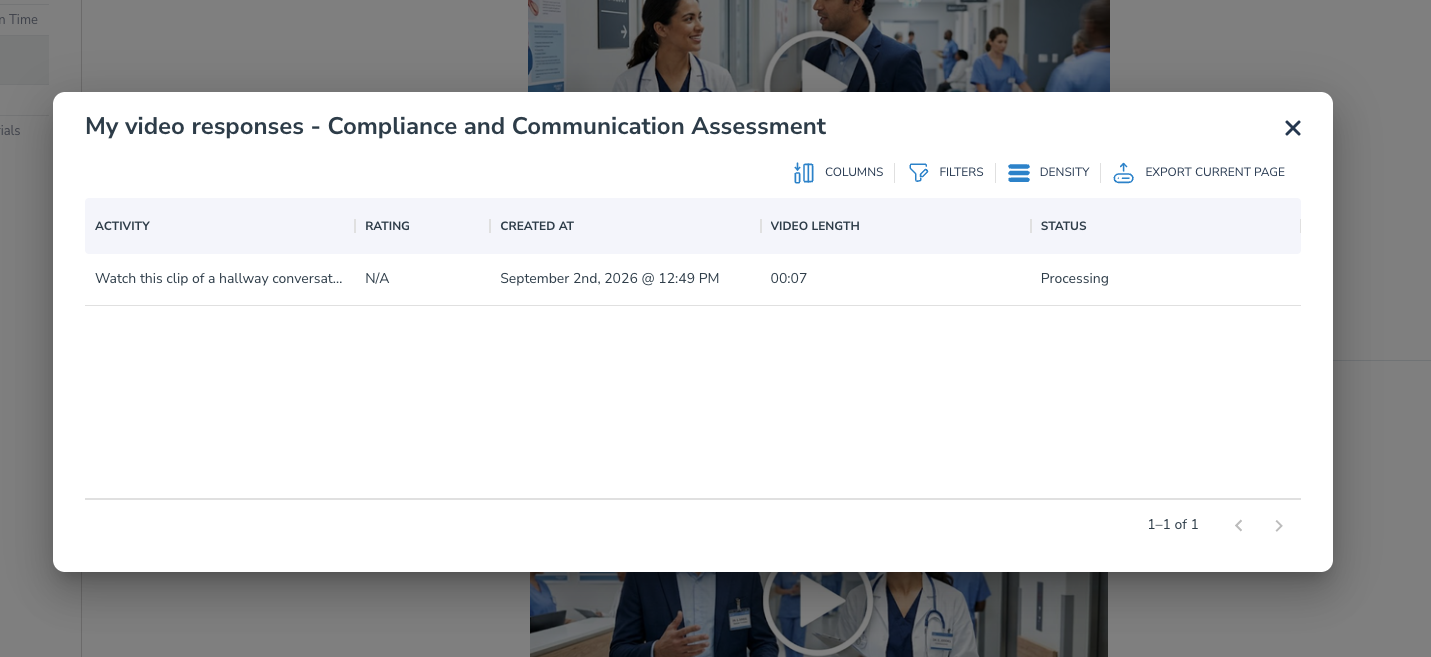1431x657 pixels.
Task: Sort by the Rating column header
Action: pyautogui.click(x=387, y=226)
